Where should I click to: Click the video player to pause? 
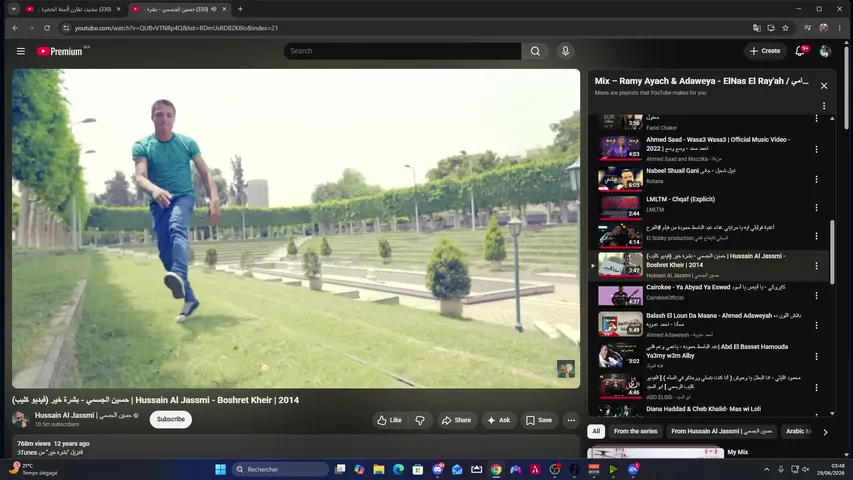click(x=296, y=229)
